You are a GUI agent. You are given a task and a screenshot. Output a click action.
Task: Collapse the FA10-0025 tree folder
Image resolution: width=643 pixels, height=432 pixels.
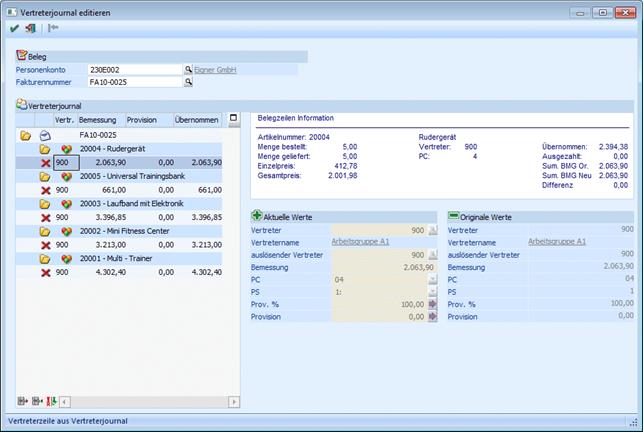tap(25, 135)
